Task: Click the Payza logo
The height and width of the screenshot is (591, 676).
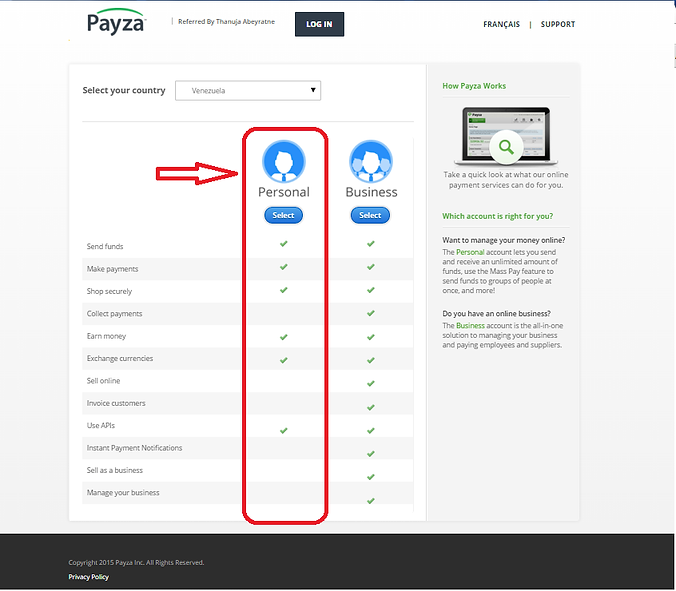Action: (116, 22)
